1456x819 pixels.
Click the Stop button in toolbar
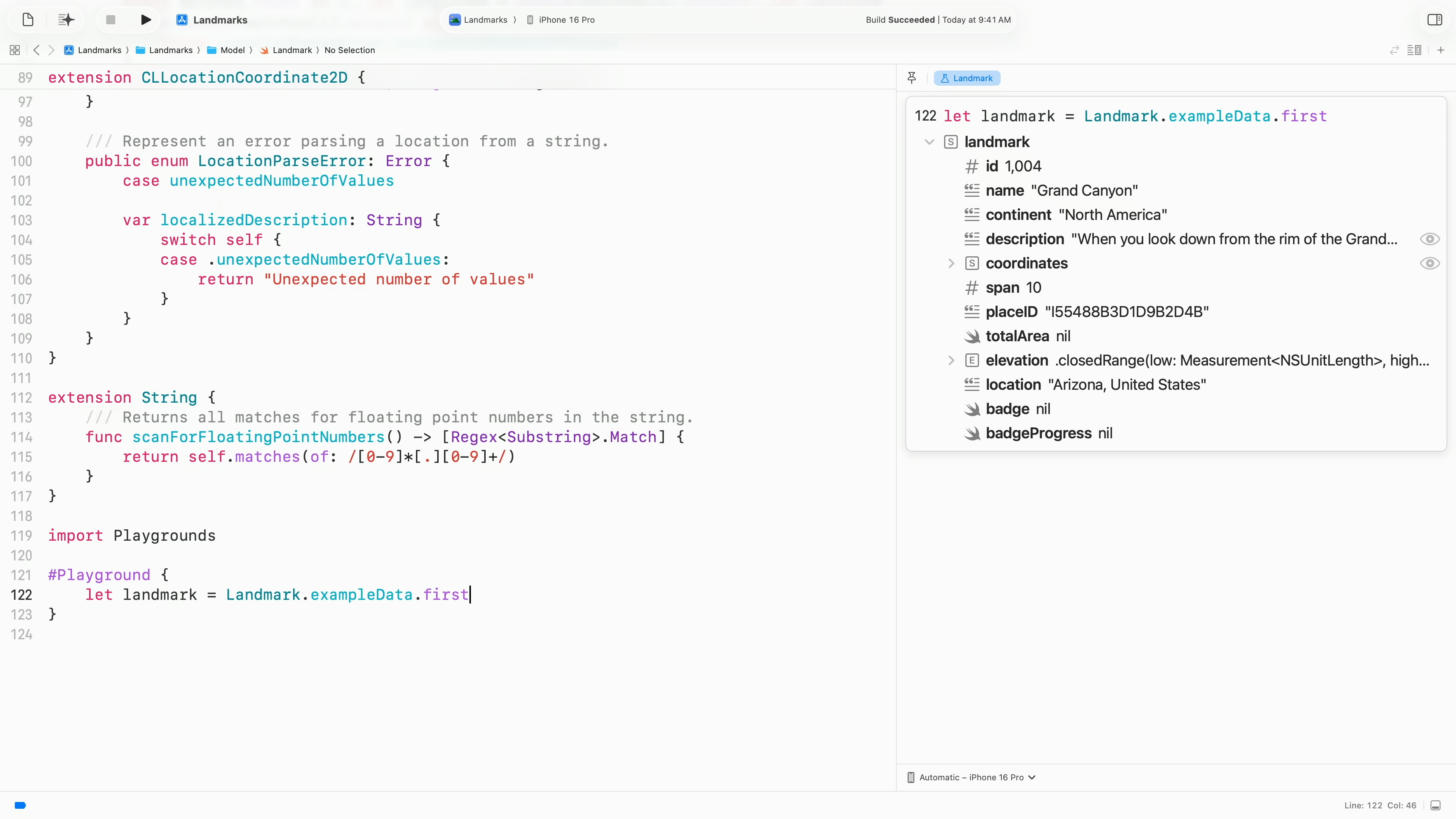coord(111,20)
